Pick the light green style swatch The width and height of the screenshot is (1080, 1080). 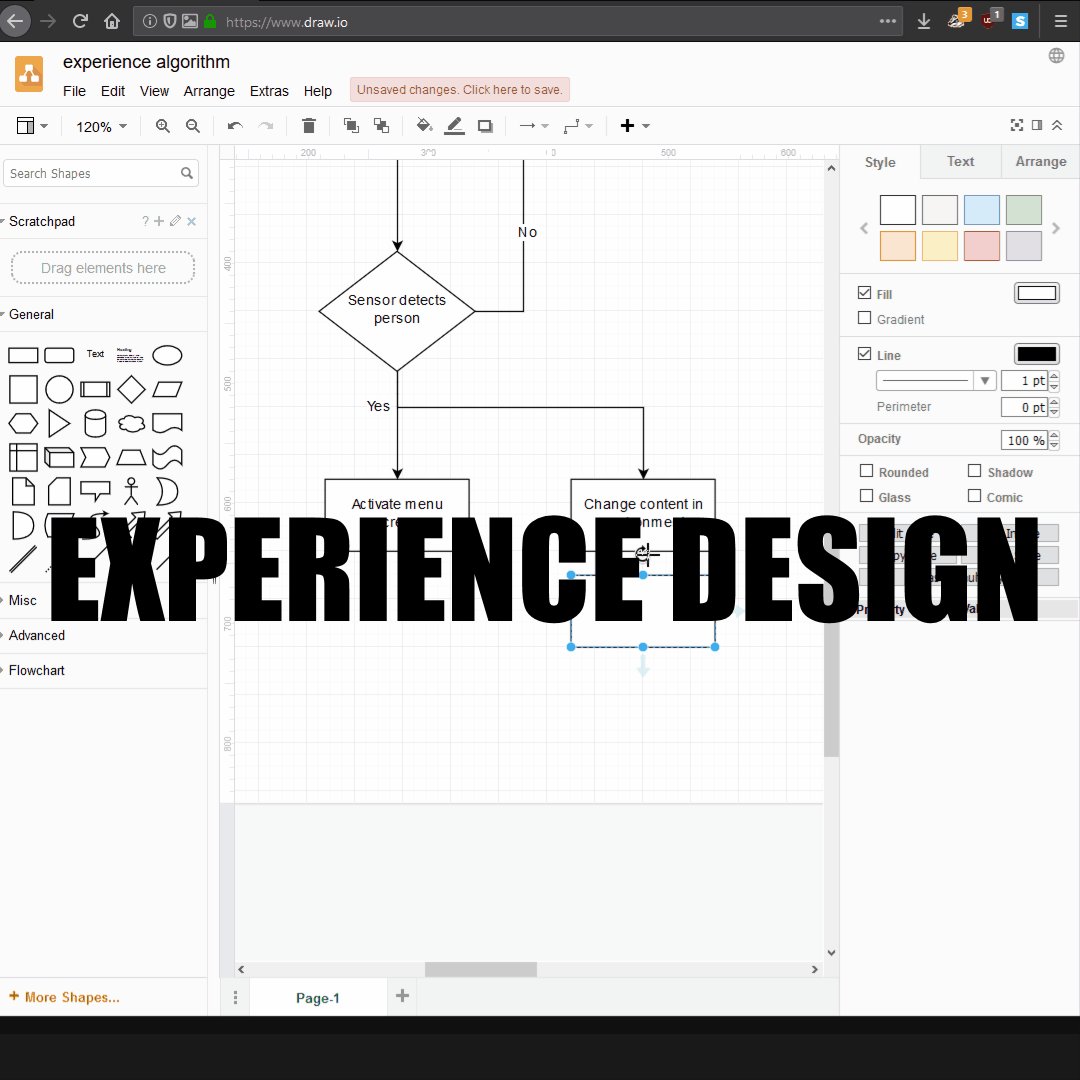coord(1024,210)
